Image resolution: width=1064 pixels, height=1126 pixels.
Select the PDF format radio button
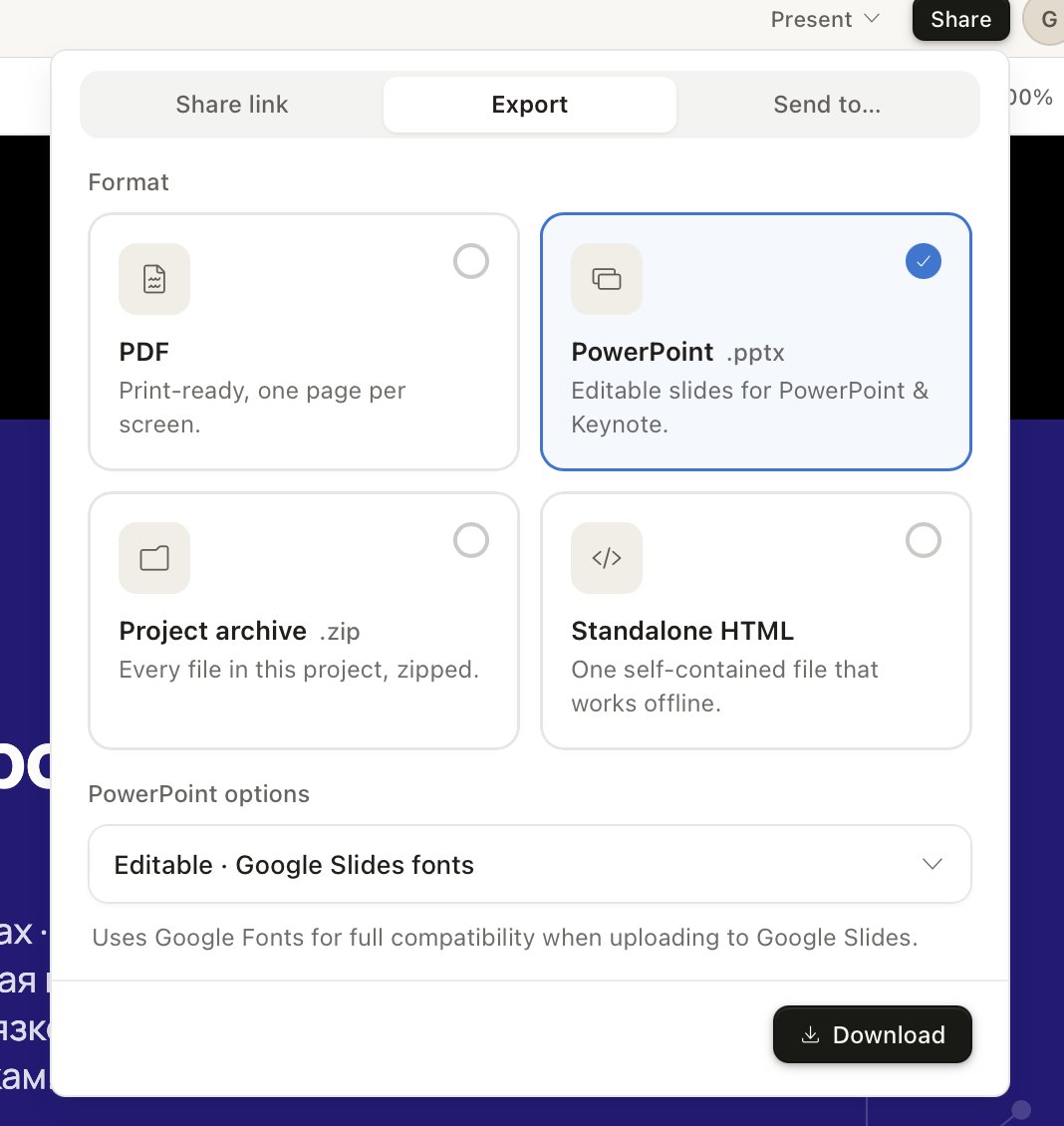(x=471, y=261)
